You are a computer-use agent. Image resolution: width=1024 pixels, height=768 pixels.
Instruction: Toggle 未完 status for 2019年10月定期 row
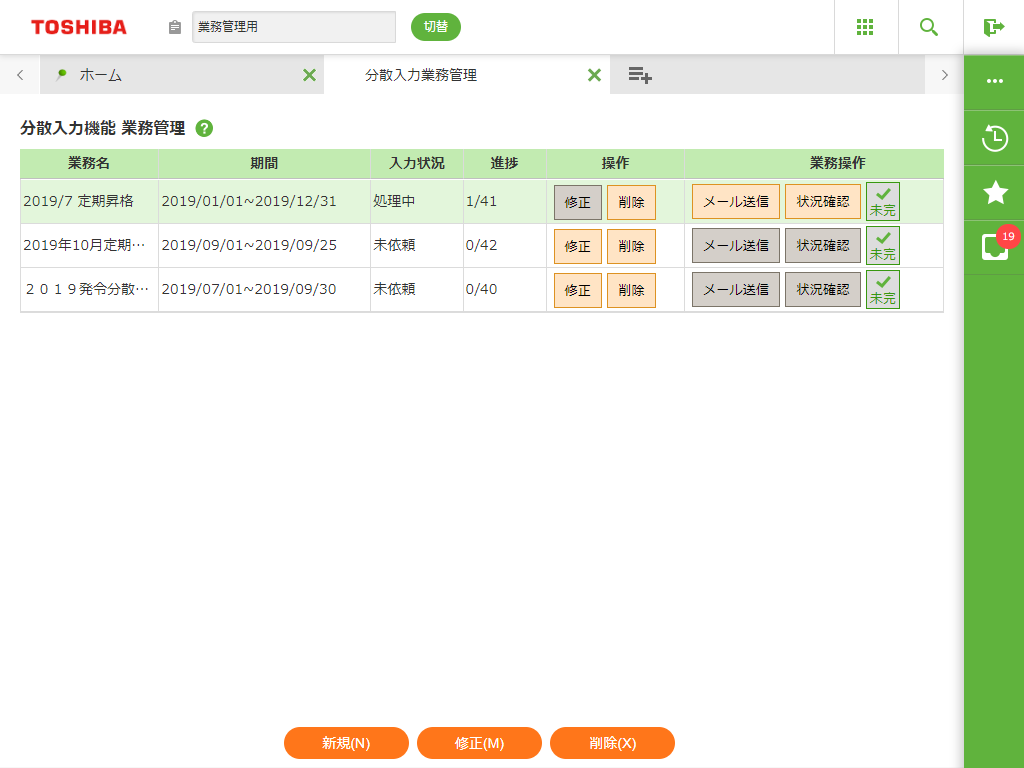pos(883,245)
